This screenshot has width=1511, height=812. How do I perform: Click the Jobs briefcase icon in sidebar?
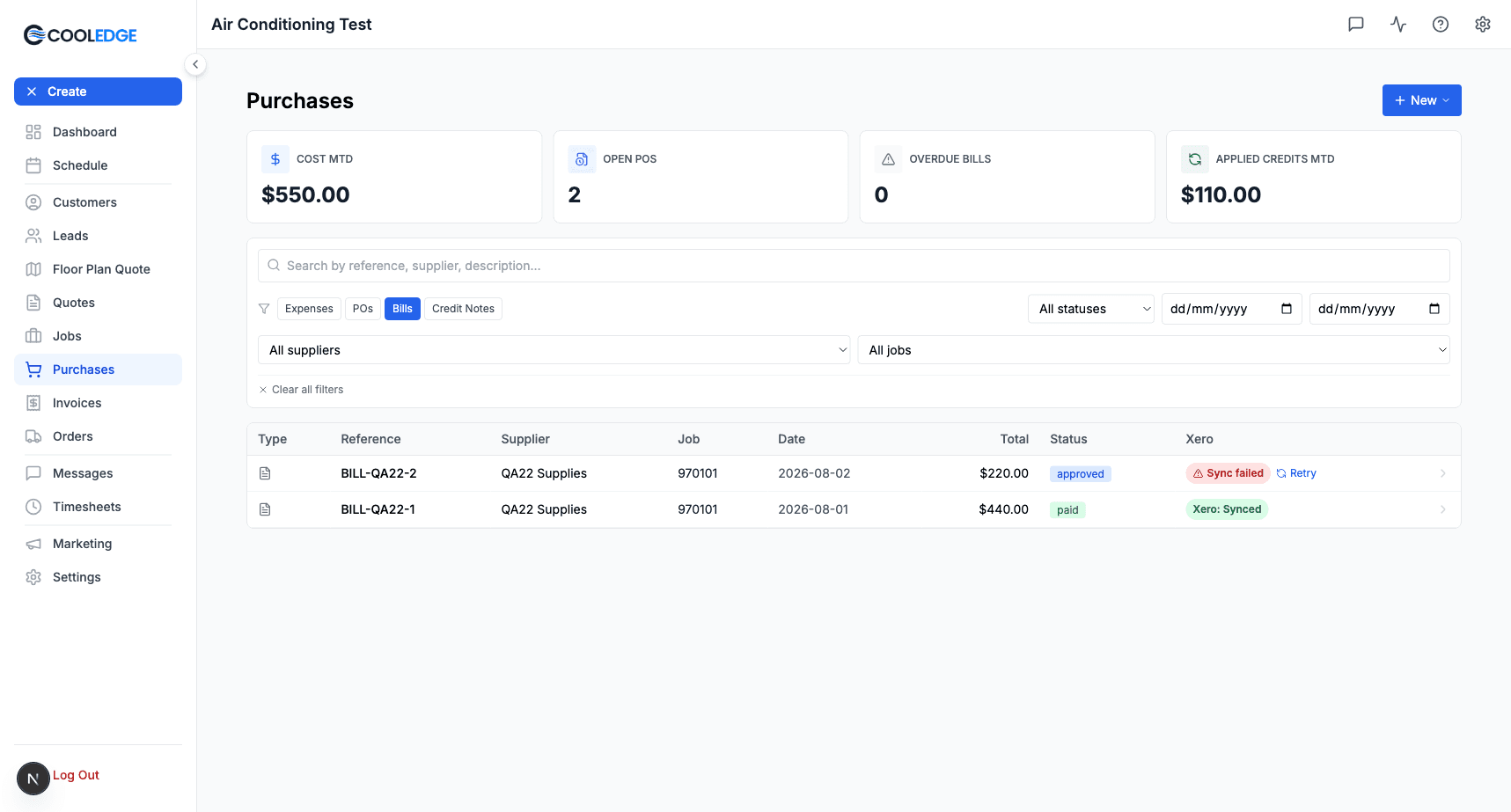coord(33,336)
